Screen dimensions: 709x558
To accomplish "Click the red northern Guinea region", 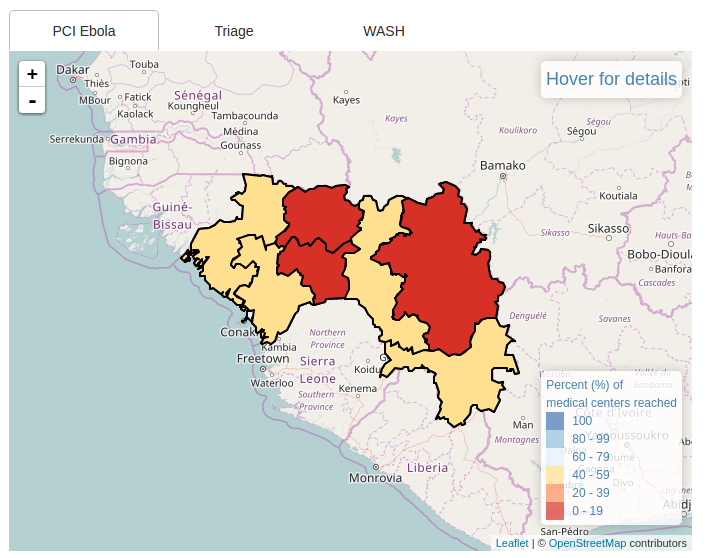I will pyautogui.click(x=320, y=215).
